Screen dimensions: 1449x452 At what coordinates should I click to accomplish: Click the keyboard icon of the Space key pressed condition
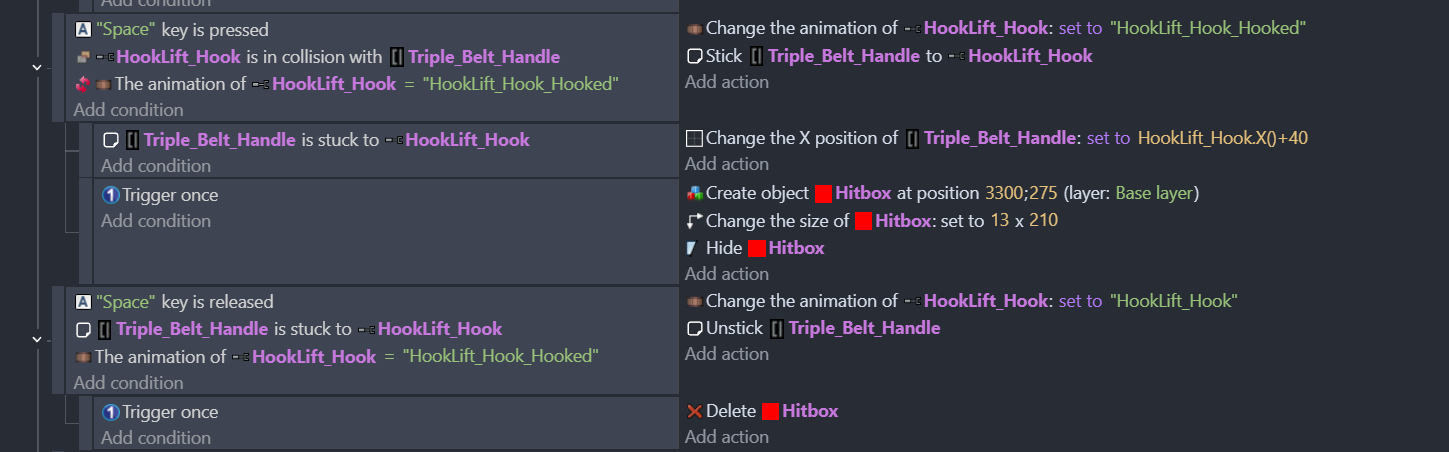83,30
